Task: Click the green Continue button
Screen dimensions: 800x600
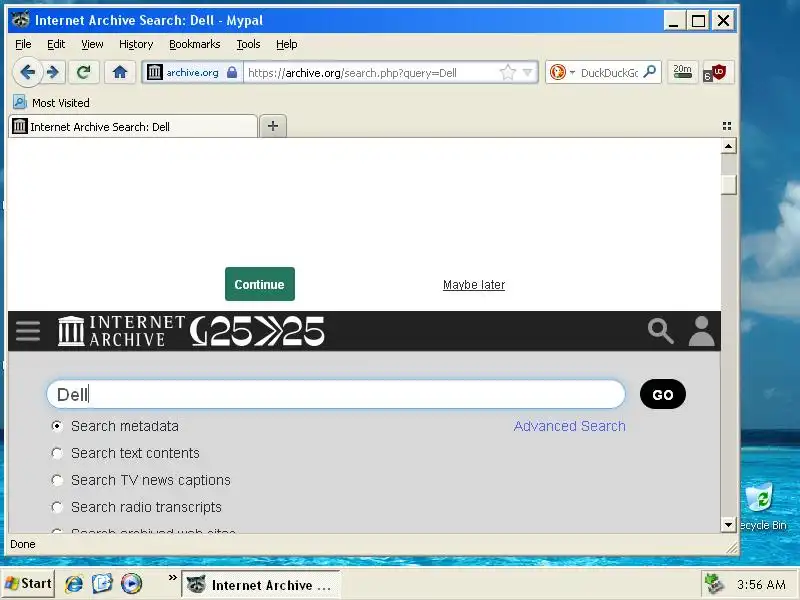Action: click(x=260, y=284)
